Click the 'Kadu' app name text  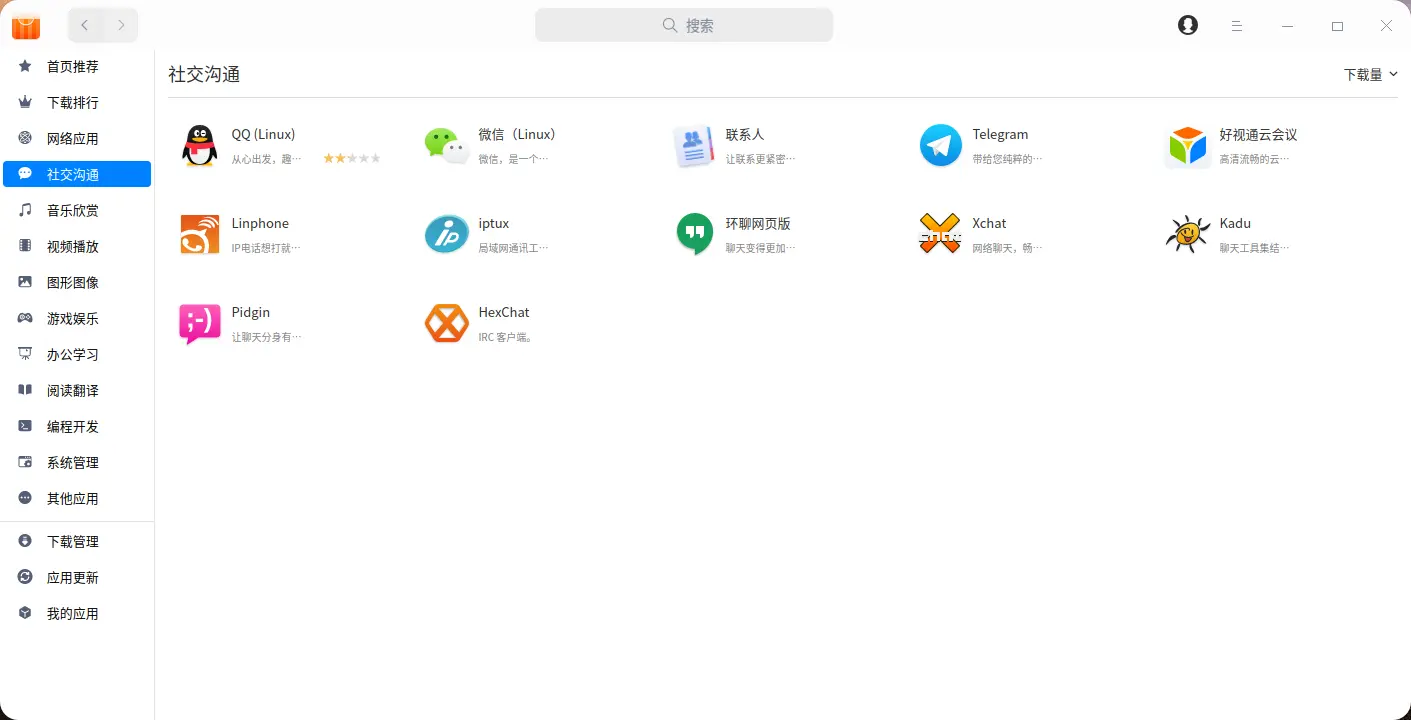pyautogui.click(x=1235, y=223)
